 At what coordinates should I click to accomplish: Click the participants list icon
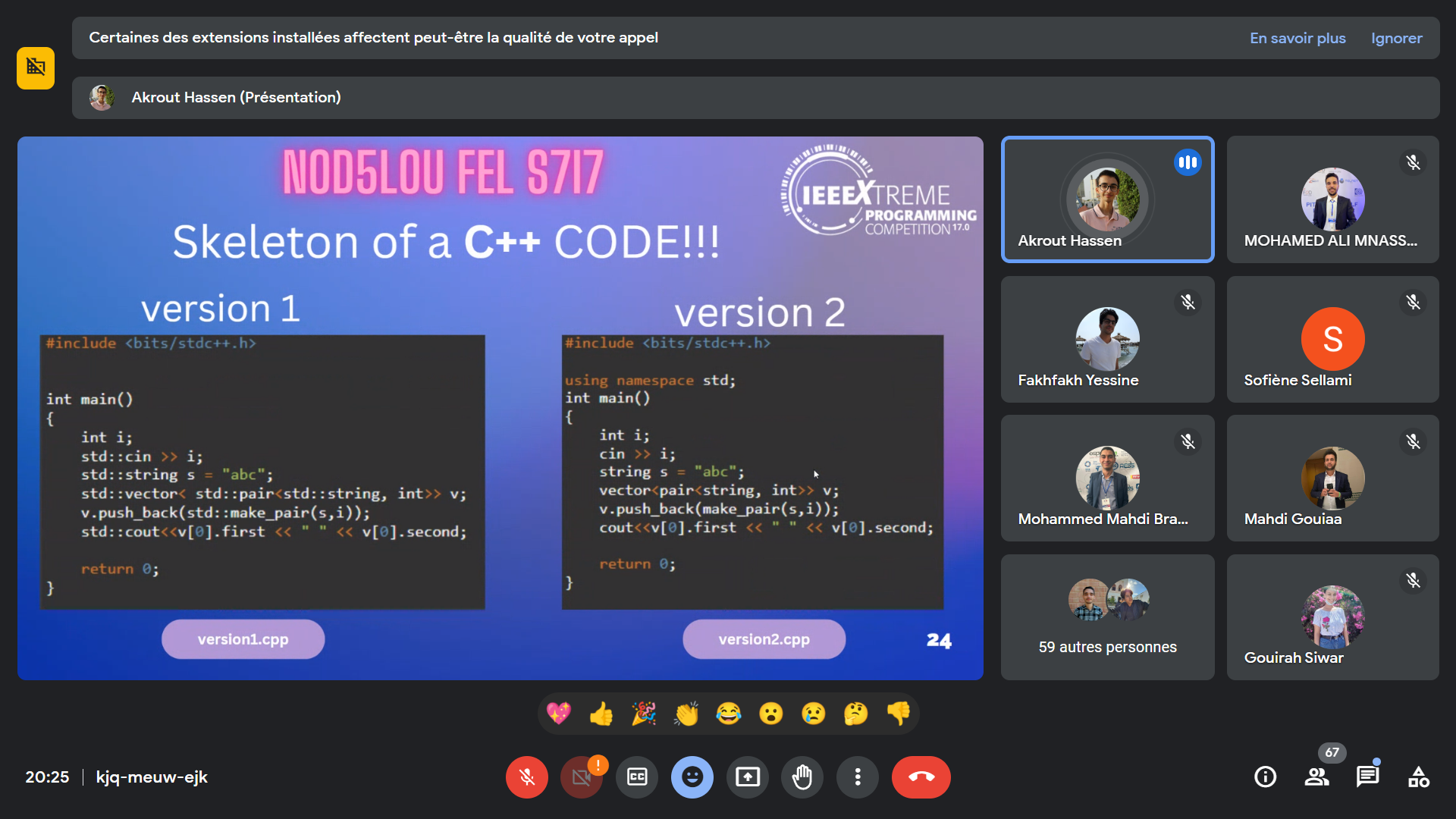click(x=1318, y=777)
